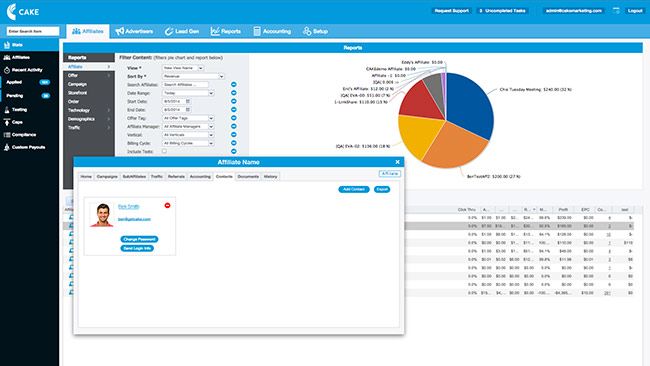Image resolution: width=650 pixels, height=366 pixels.
Task: Open the Billing Cycle dropdown
Action: (188, 143)
